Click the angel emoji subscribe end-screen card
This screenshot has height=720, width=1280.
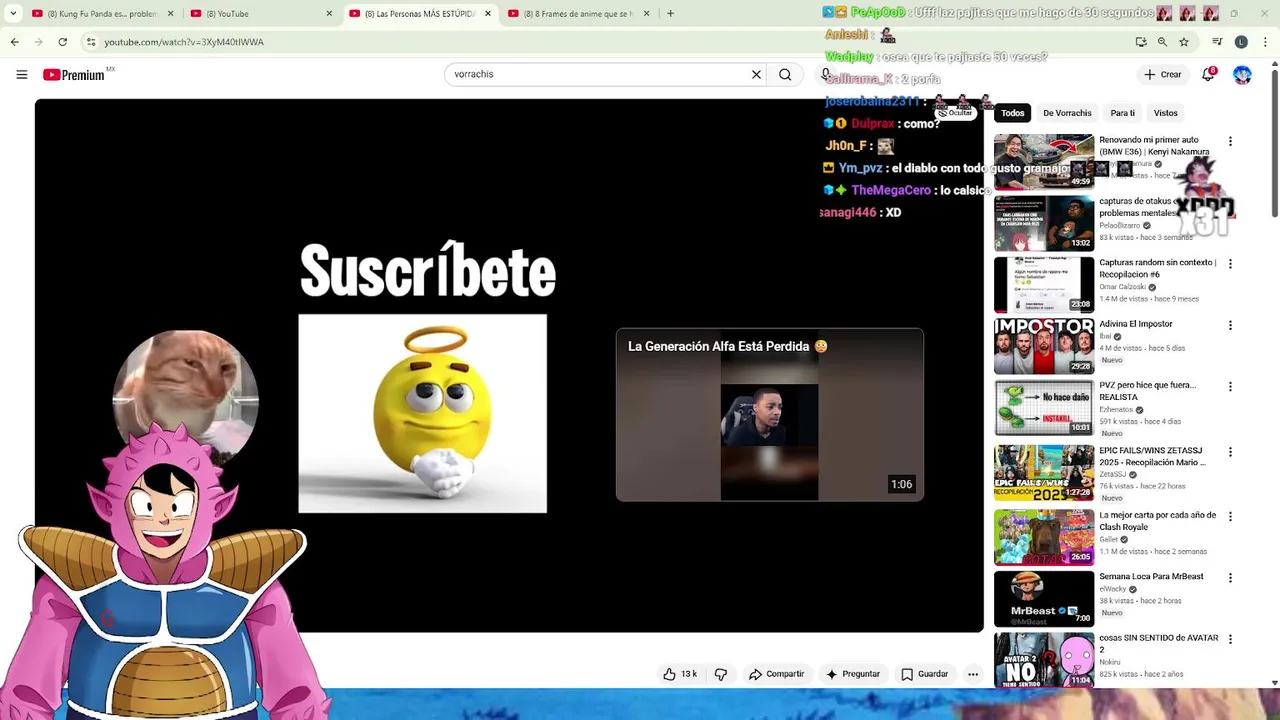tap(422, 414)
